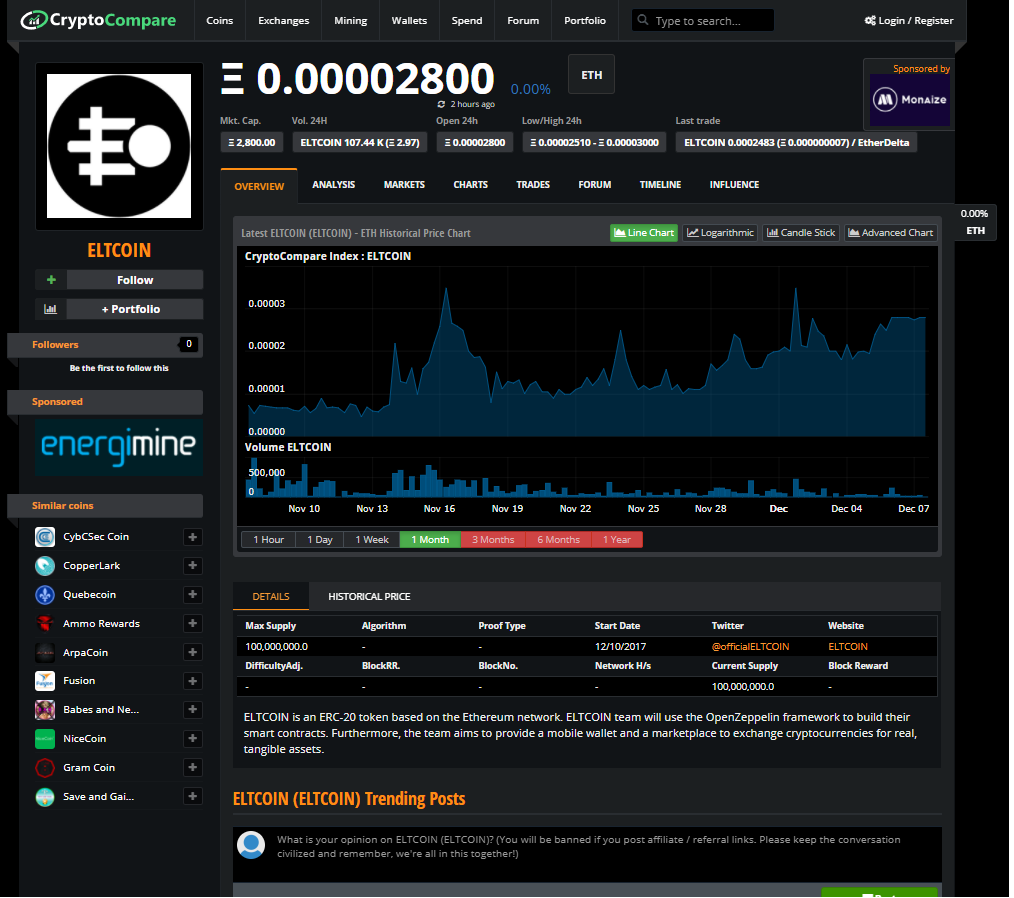Click Login / Register link
1014x898 pixels.
[909, 21]
